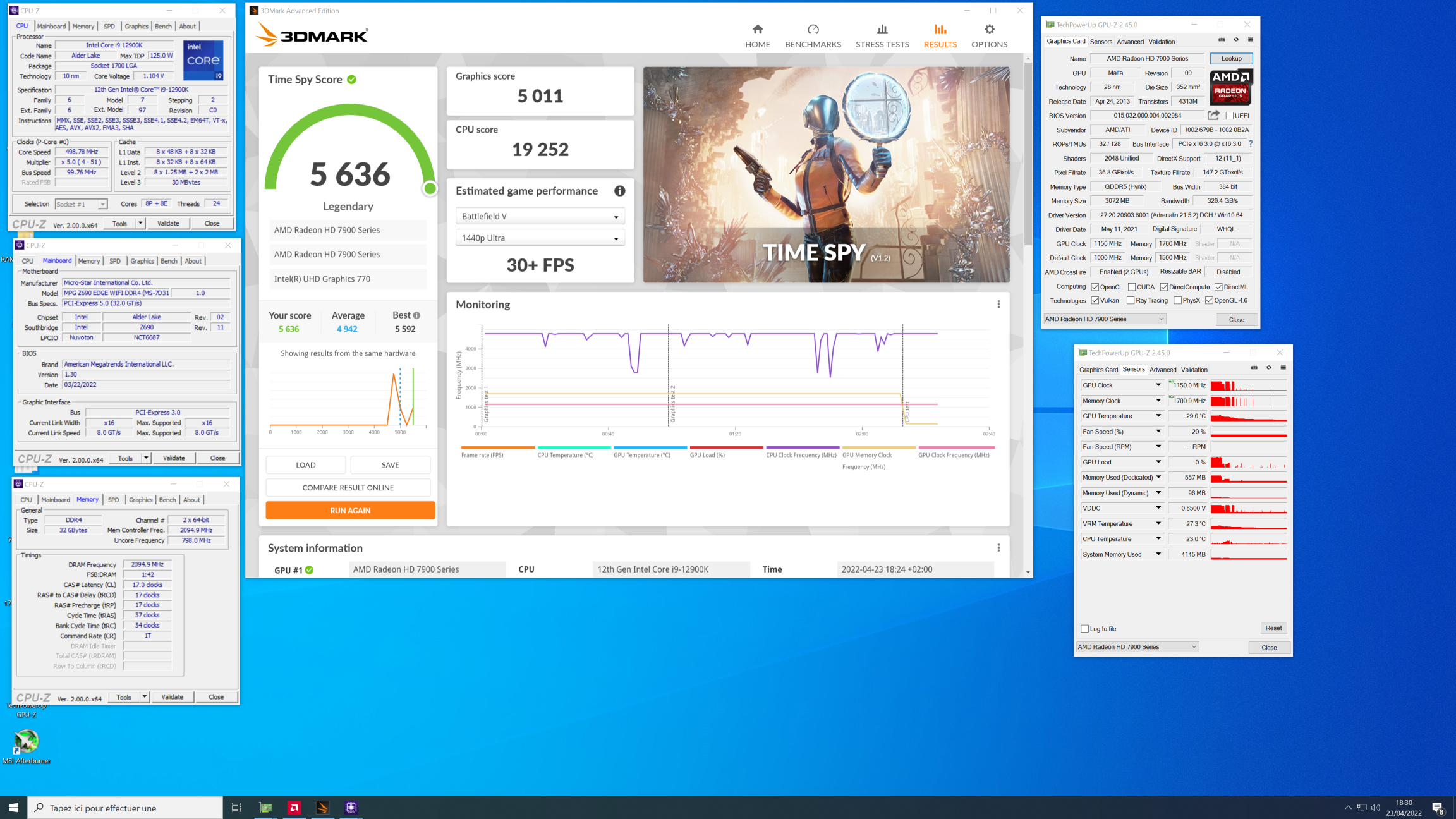Open notification center in system tray
1456x819 pixels.
tap(1438, 808)
